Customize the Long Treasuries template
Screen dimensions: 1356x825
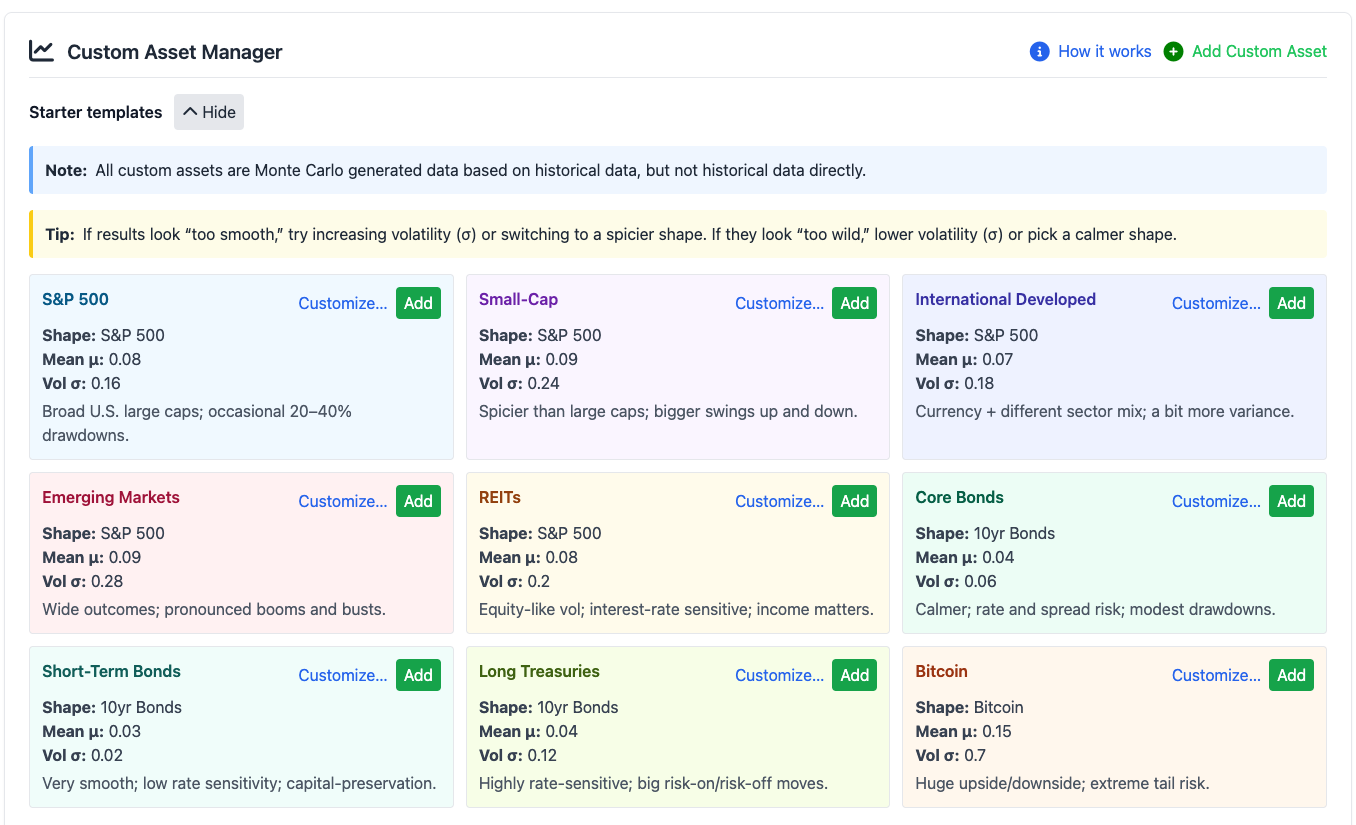pyautogui.click(x=779, y=675)
